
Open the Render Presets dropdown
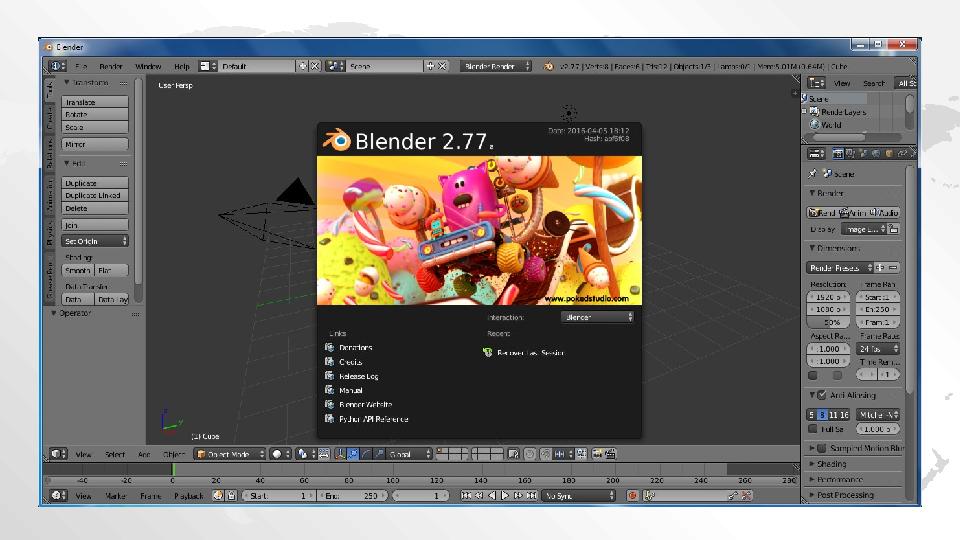pos(839,268)
